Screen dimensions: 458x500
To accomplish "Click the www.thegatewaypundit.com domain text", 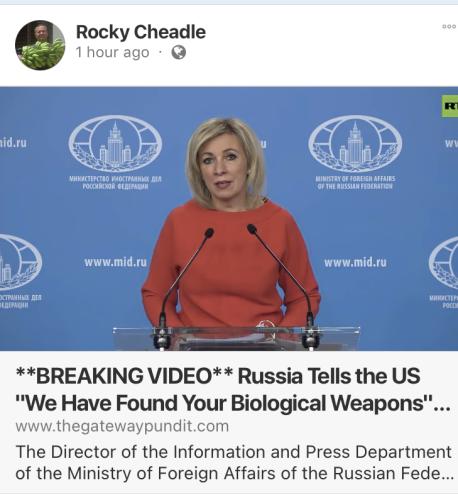I will 122,426.
